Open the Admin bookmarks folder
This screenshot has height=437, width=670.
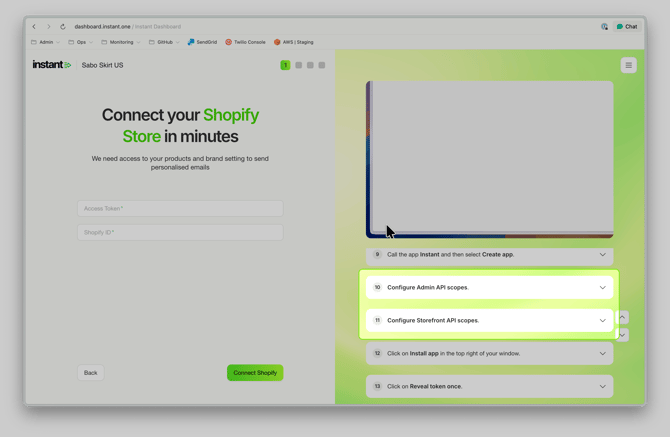(45, 42)
